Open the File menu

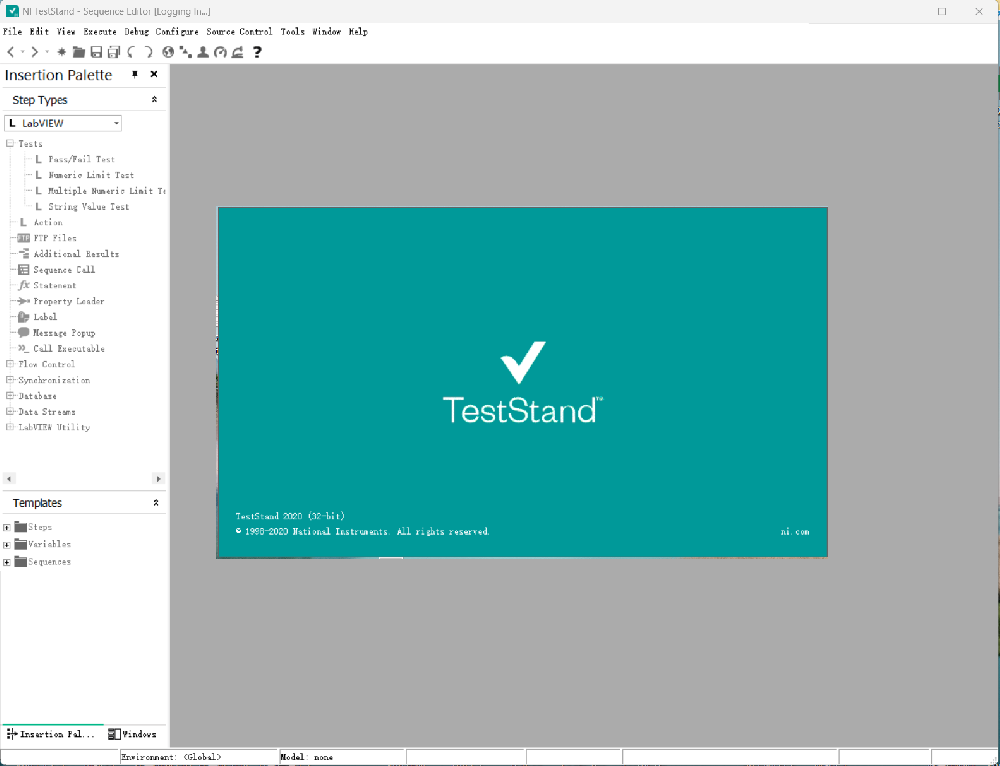tap(12, 31)
